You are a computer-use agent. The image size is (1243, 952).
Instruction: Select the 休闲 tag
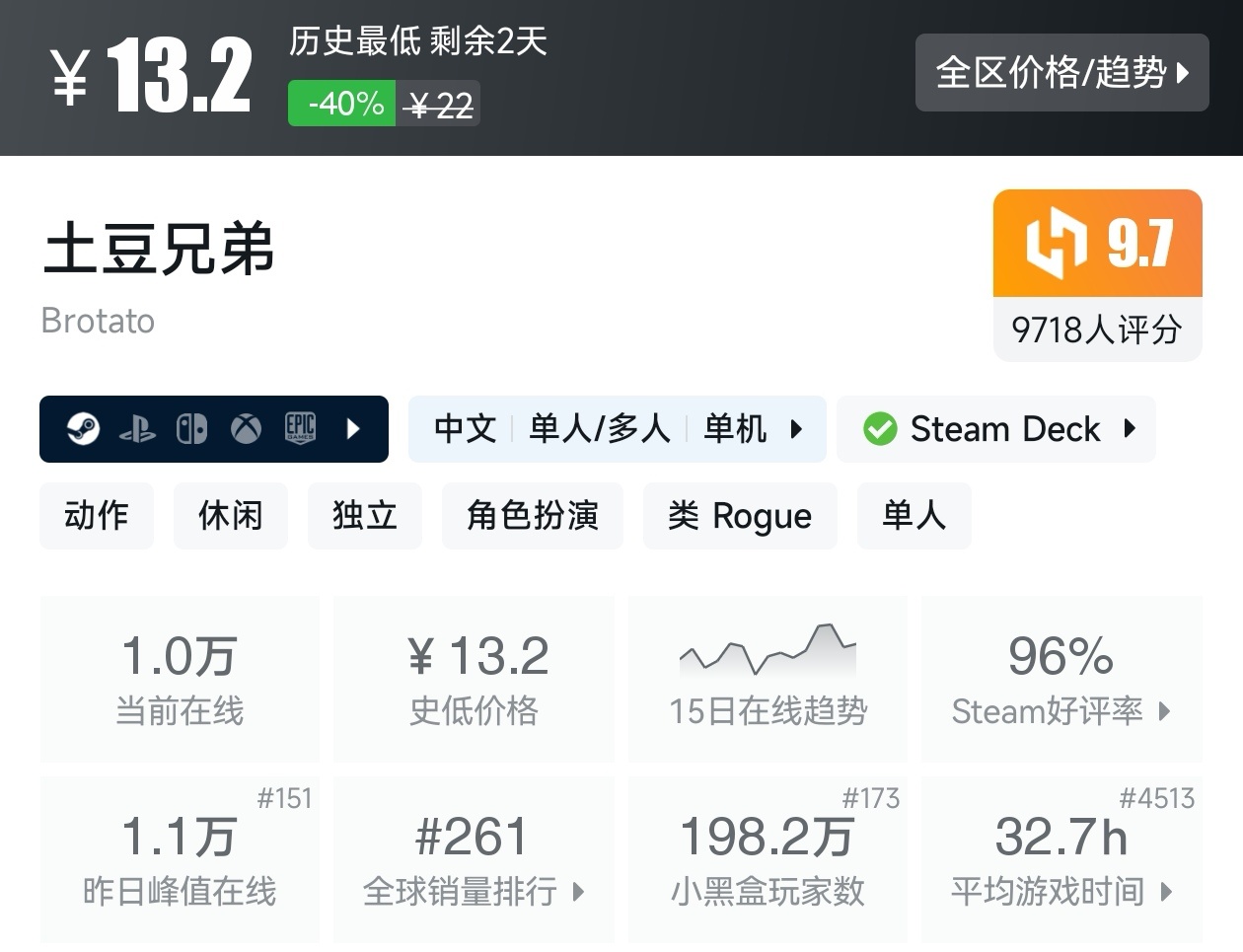coord(231,515)
